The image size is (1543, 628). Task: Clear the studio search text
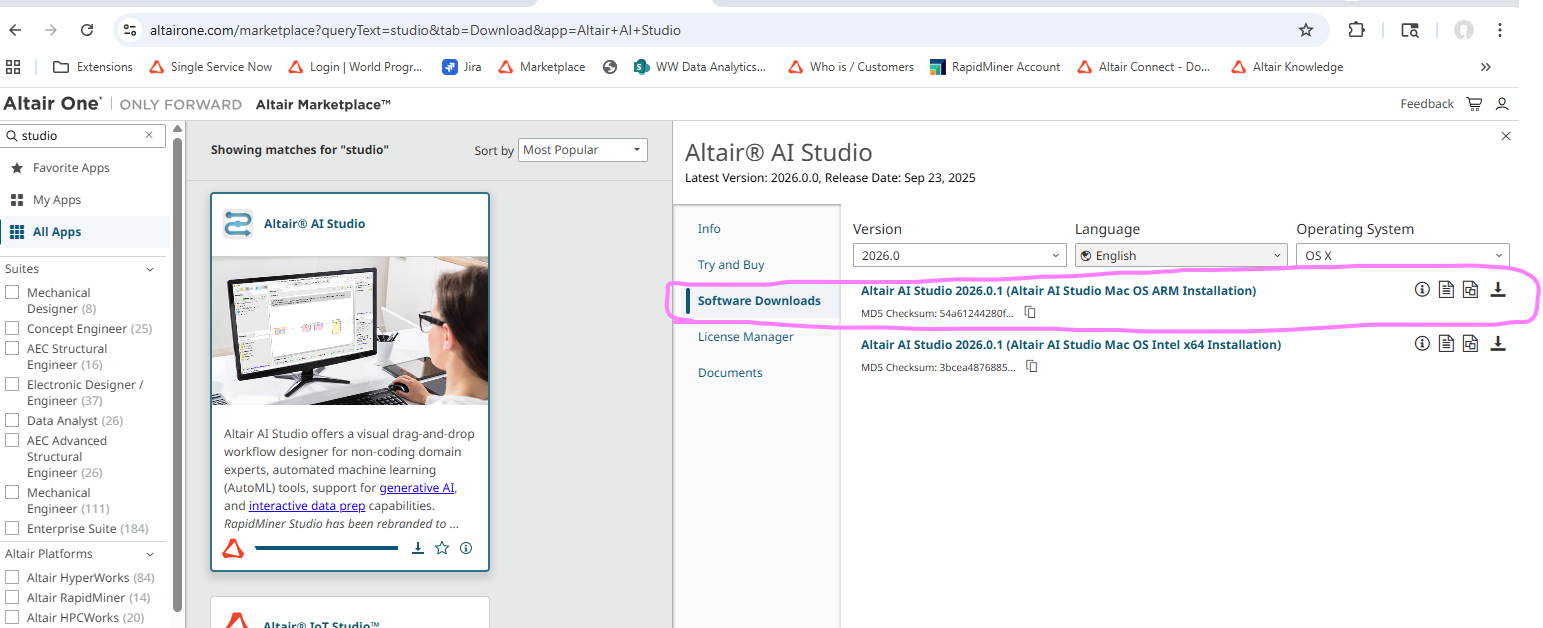click(149, 135)
